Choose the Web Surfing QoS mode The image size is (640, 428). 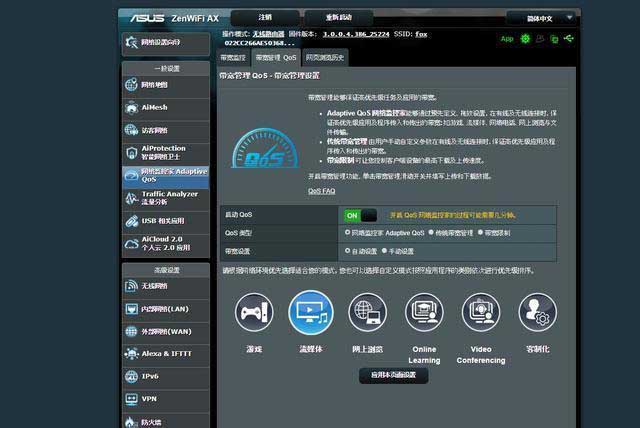click(367, 313)
